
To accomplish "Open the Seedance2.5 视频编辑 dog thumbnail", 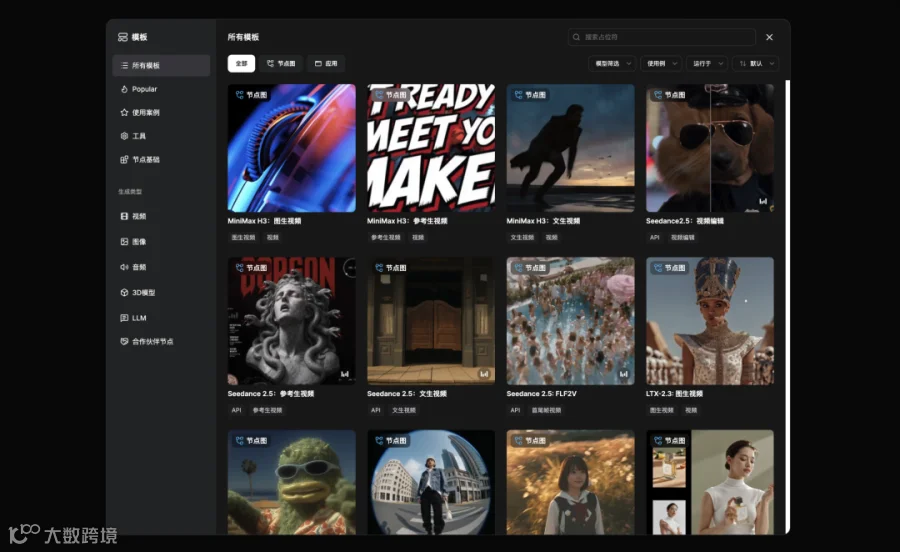I will 710,148.
